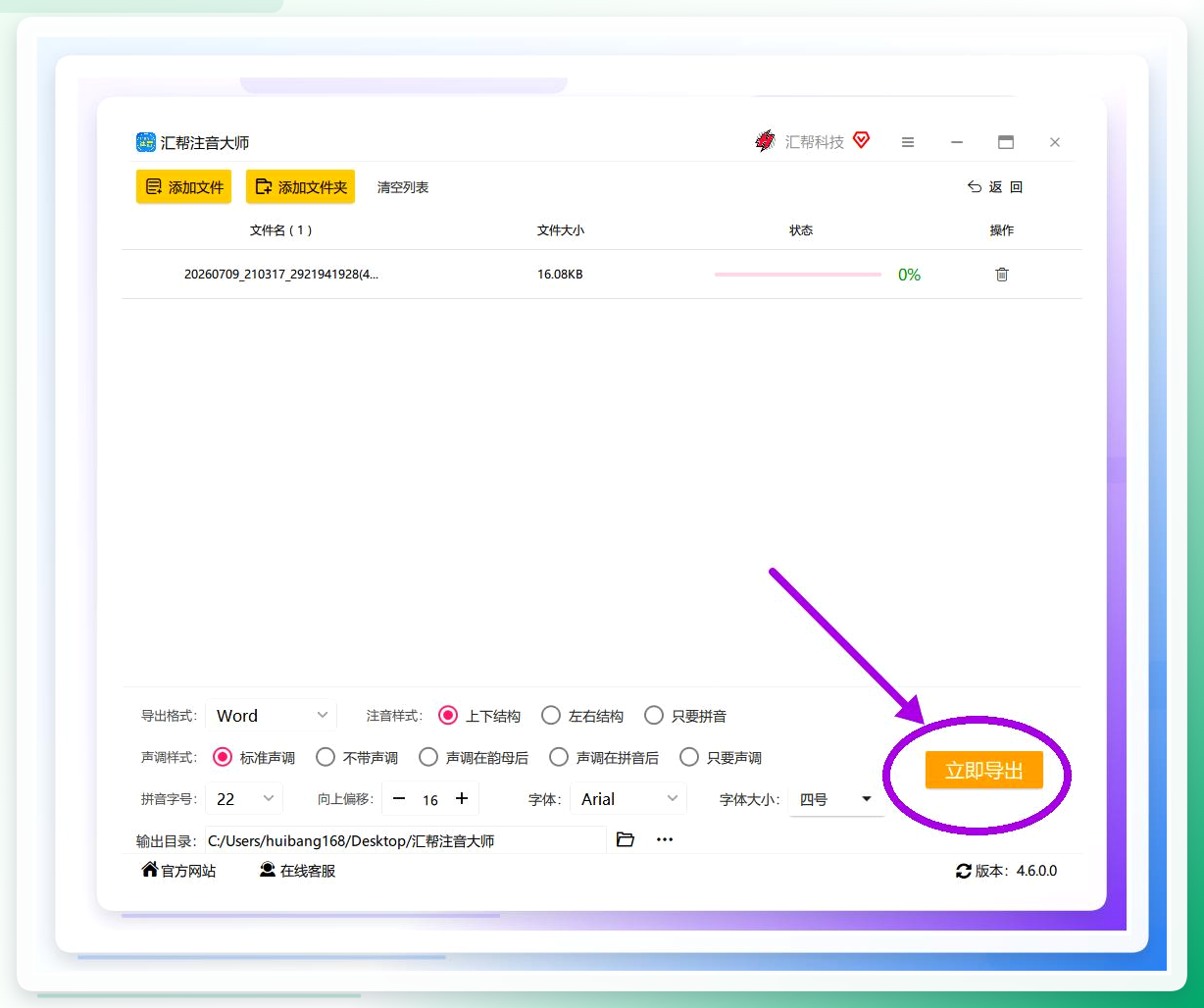Image resolution: width=1204 pixels, height=1008 pixels.
Task: Decrease 向上偏移 with minus button
Action: pos(399,799)
